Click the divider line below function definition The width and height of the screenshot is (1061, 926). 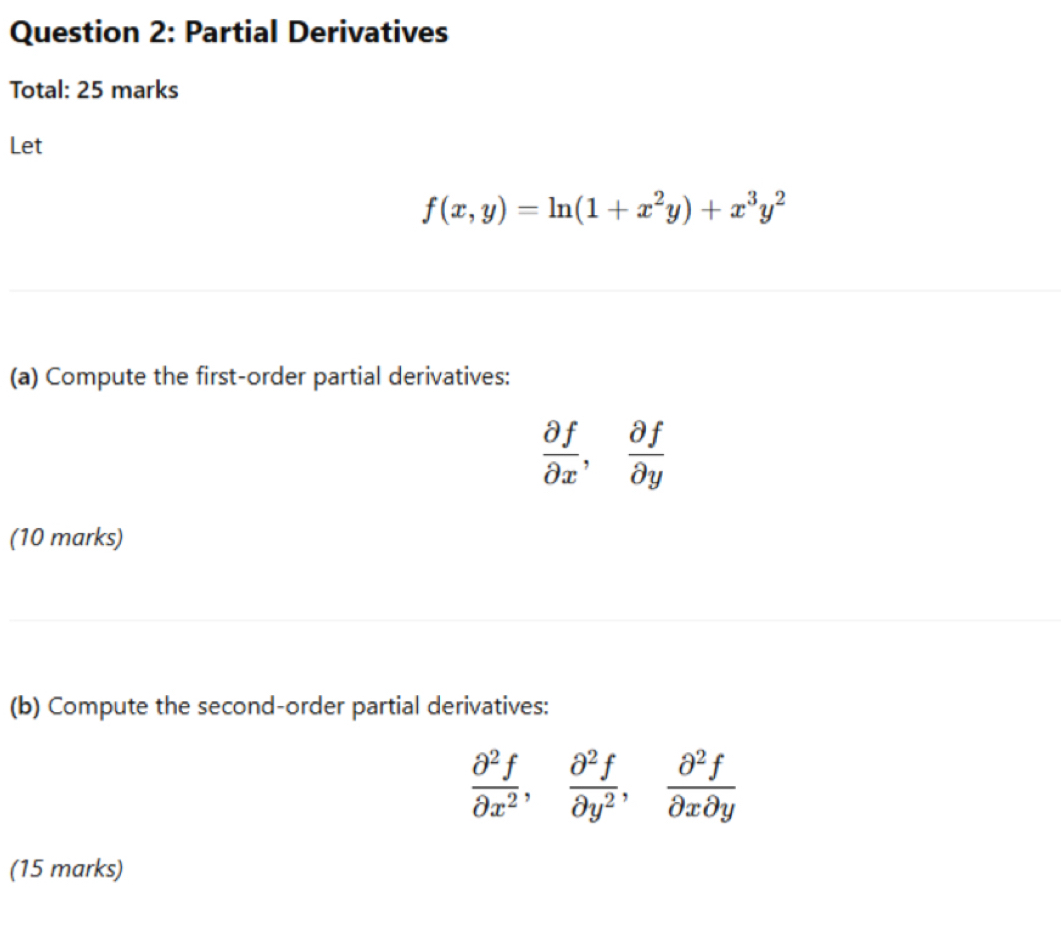click(x=535, y=291)
